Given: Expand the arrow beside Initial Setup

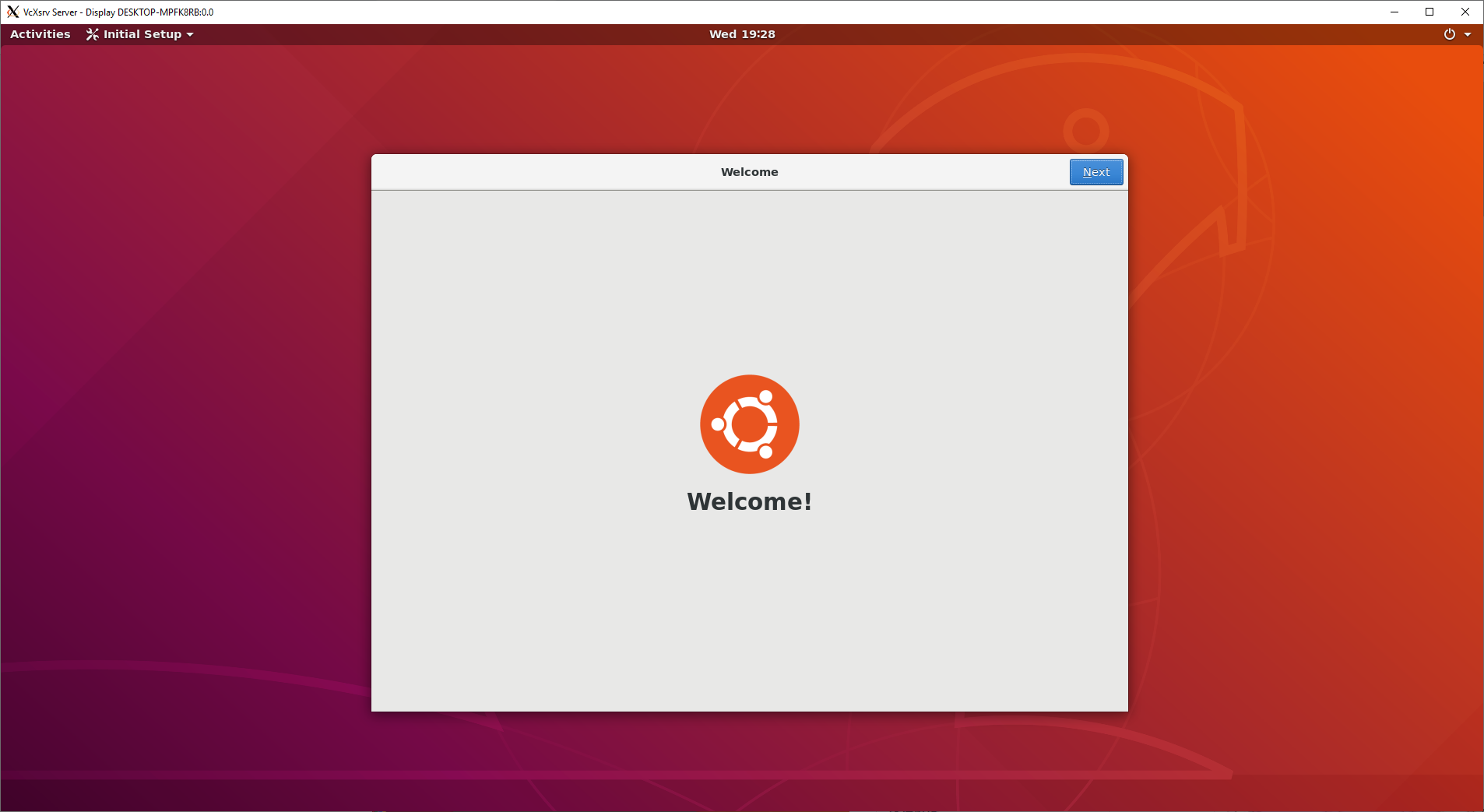Looking at the screenshot, I should (x=190, y=35).
